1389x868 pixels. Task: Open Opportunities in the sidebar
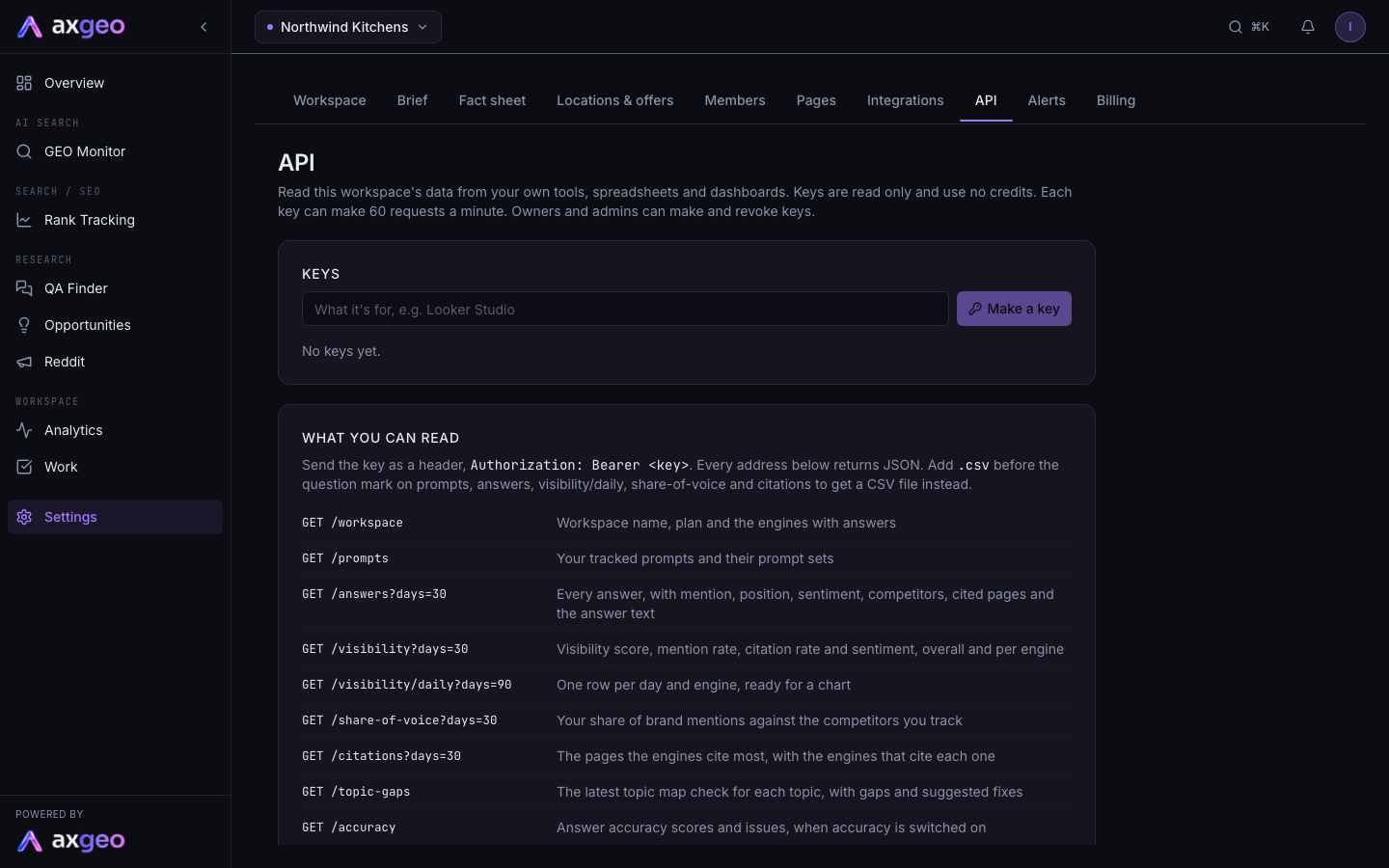coord(115,325)
